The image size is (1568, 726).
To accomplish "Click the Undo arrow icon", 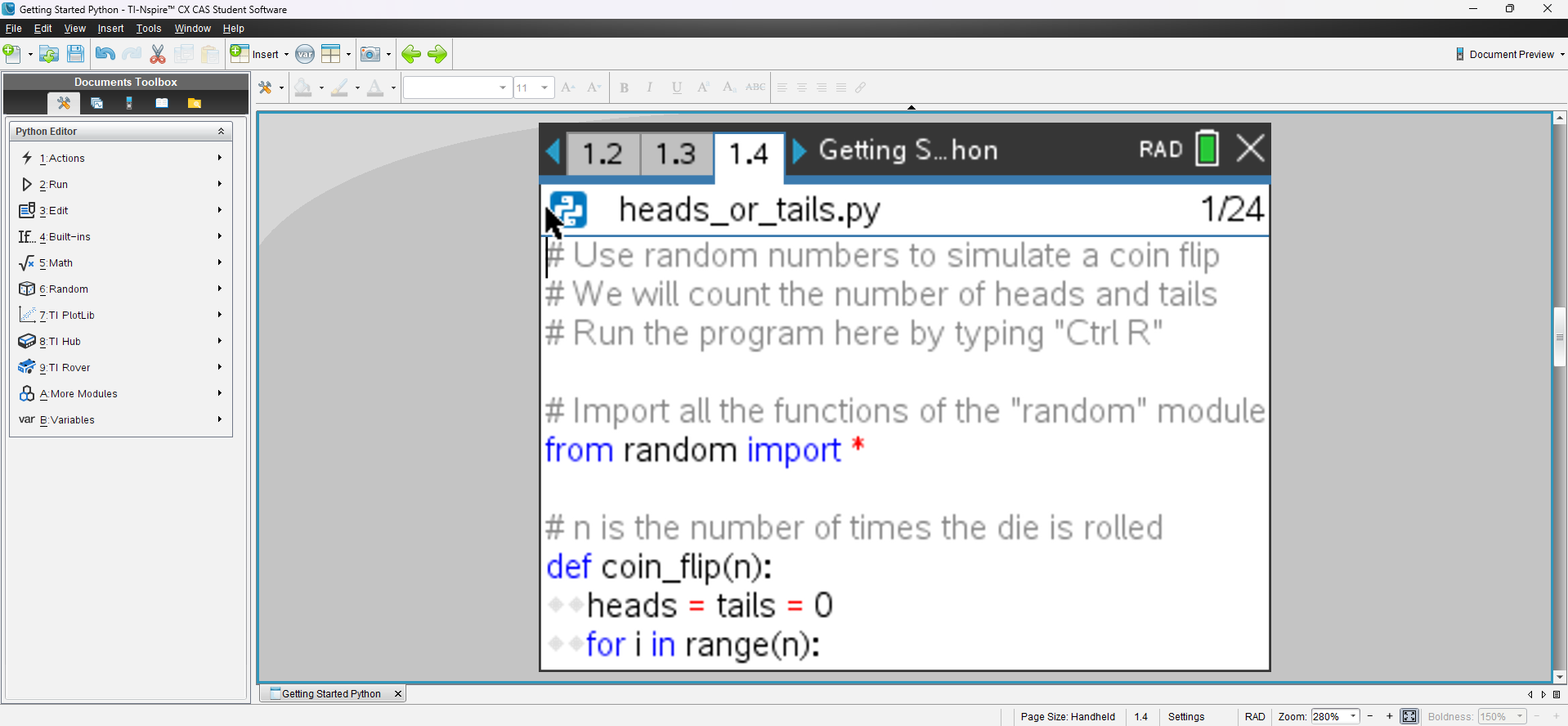I will (x=105, y=55).
